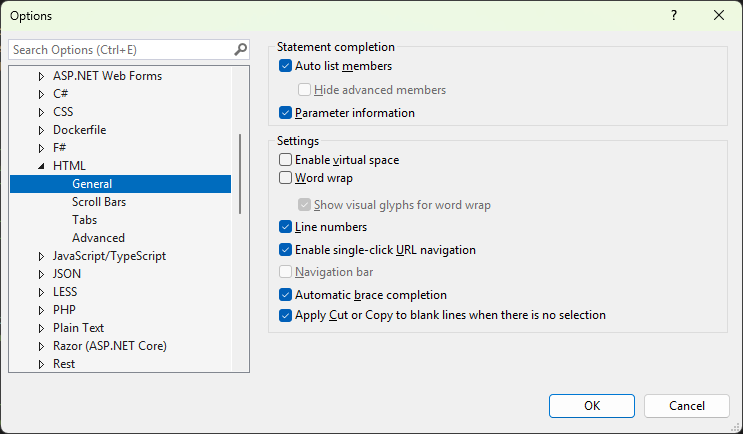743x434 pixels.
Task: Expand the ASP.NET Web Forms arrow
Action: coord(41,76)
